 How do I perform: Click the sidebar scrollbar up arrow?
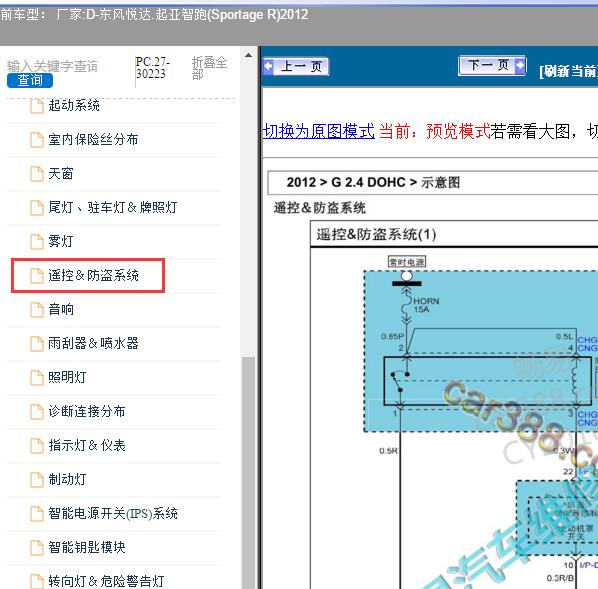coord(248,55)
